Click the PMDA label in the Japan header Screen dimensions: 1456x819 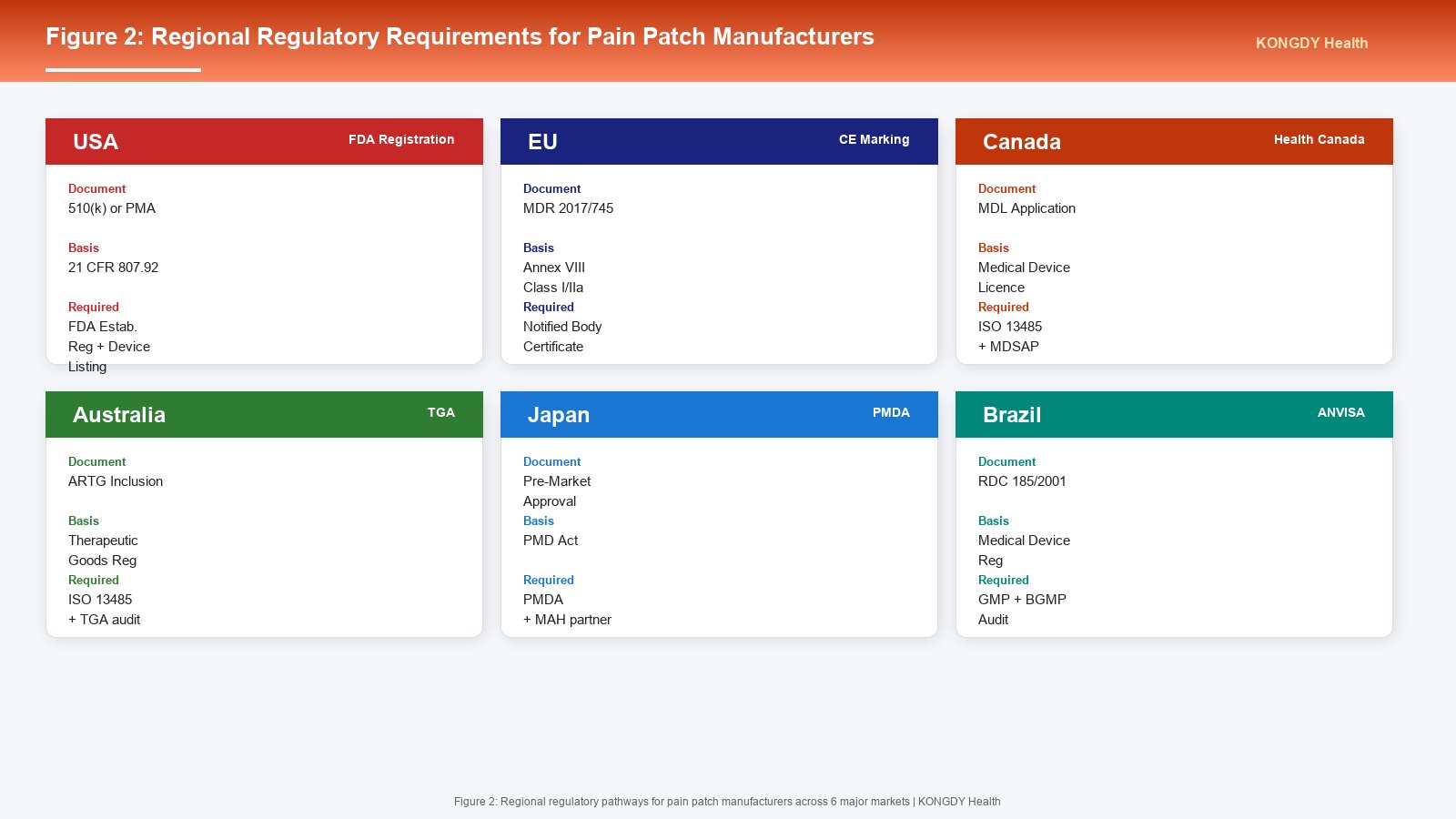891,412
